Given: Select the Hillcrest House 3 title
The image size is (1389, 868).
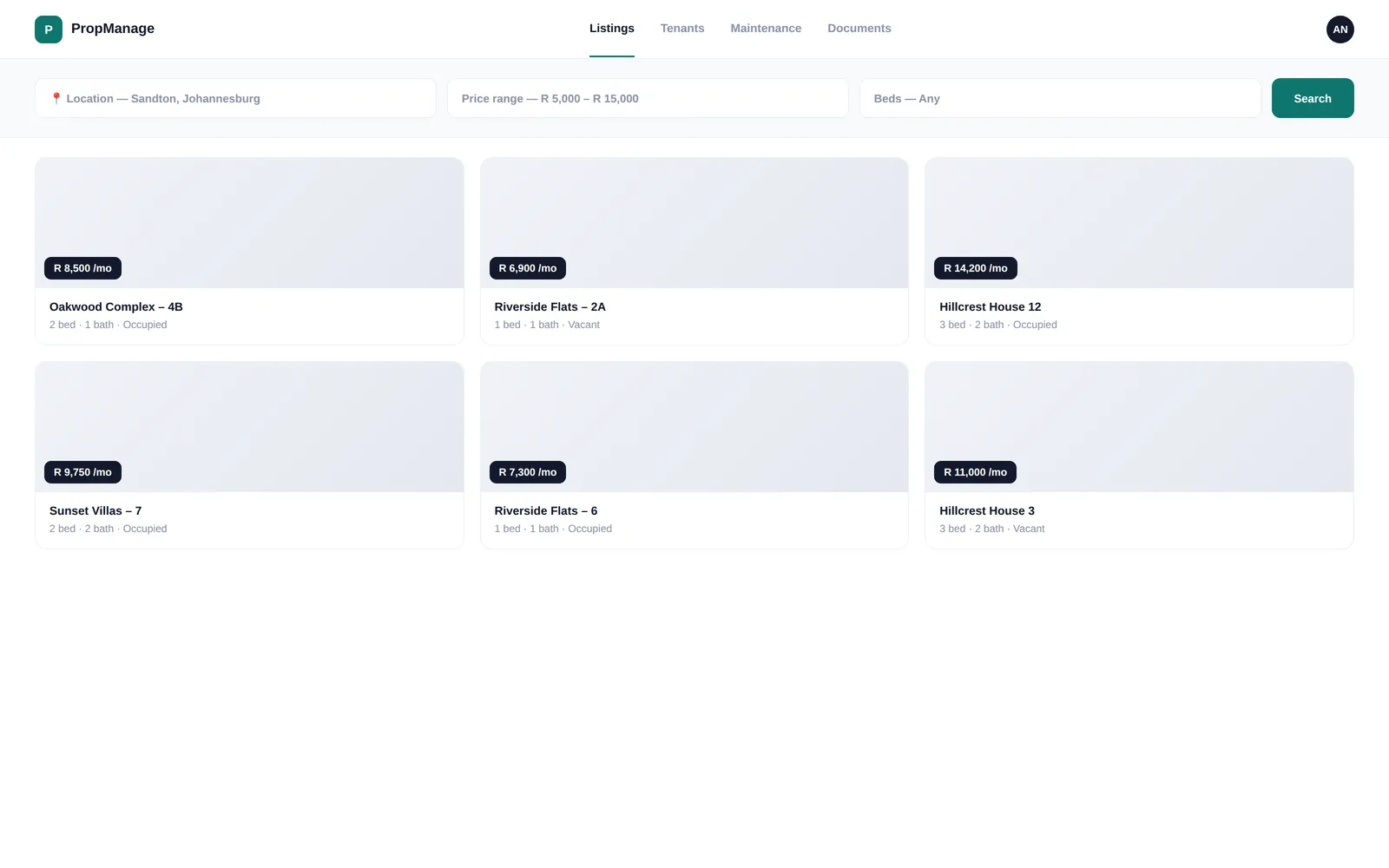Looking at the screenshot, I should 987,510.
